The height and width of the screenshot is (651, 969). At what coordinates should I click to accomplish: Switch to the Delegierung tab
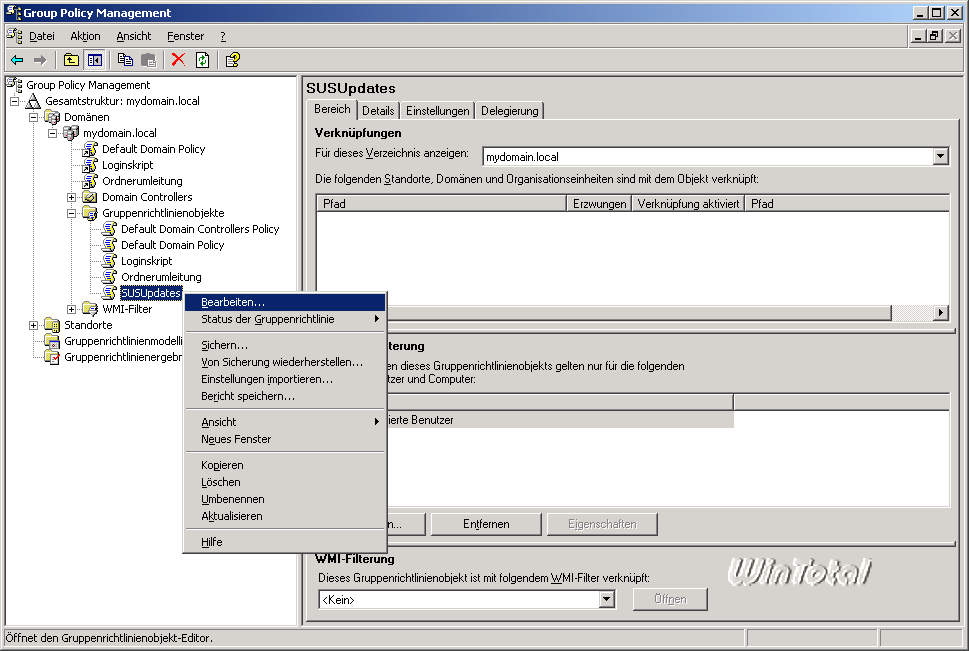(x=510, y=111)
